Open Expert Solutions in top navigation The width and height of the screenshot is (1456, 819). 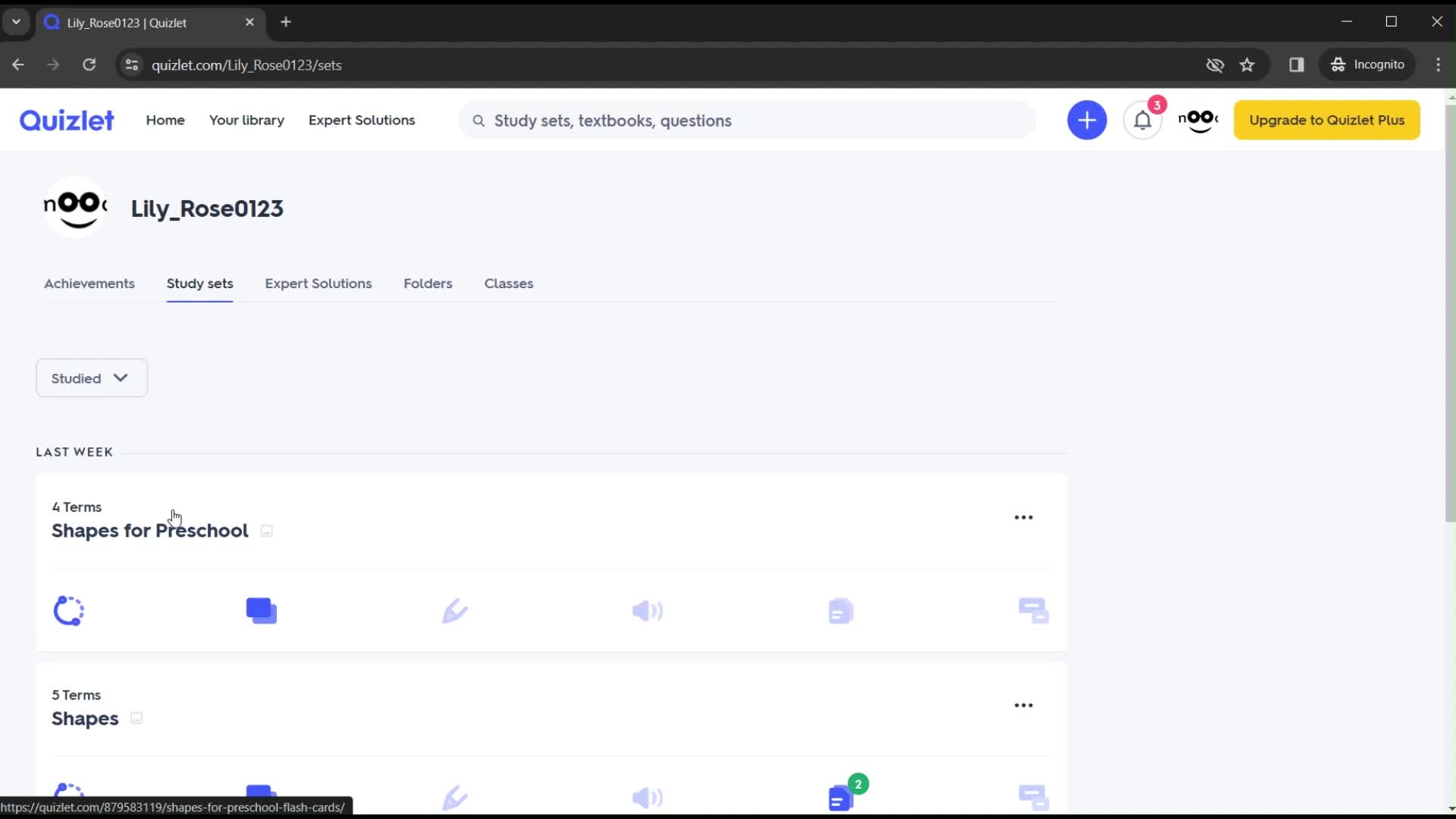click(362, 120)
